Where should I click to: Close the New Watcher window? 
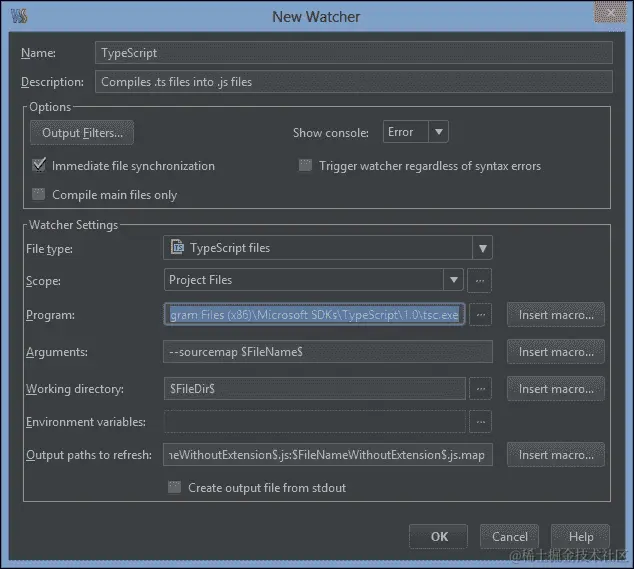(610, 13)
